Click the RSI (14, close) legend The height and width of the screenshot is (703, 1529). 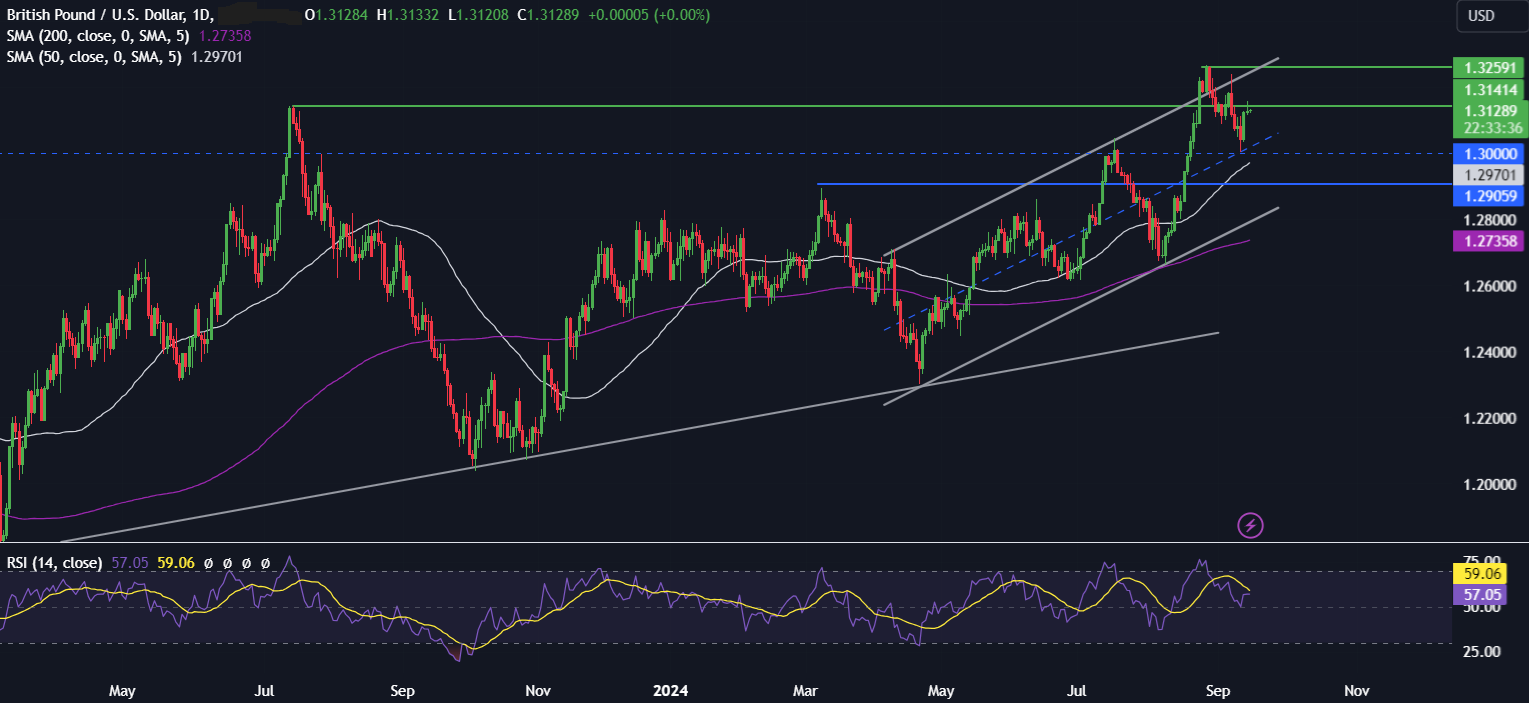click(x=54, y=563)
